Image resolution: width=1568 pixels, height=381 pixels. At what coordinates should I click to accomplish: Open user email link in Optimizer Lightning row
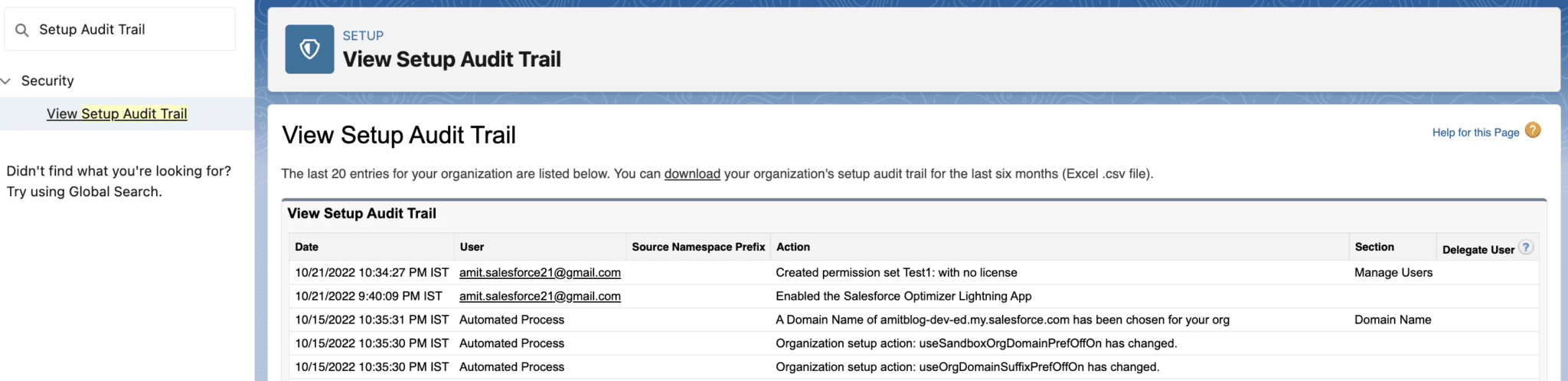coord(540,297)
